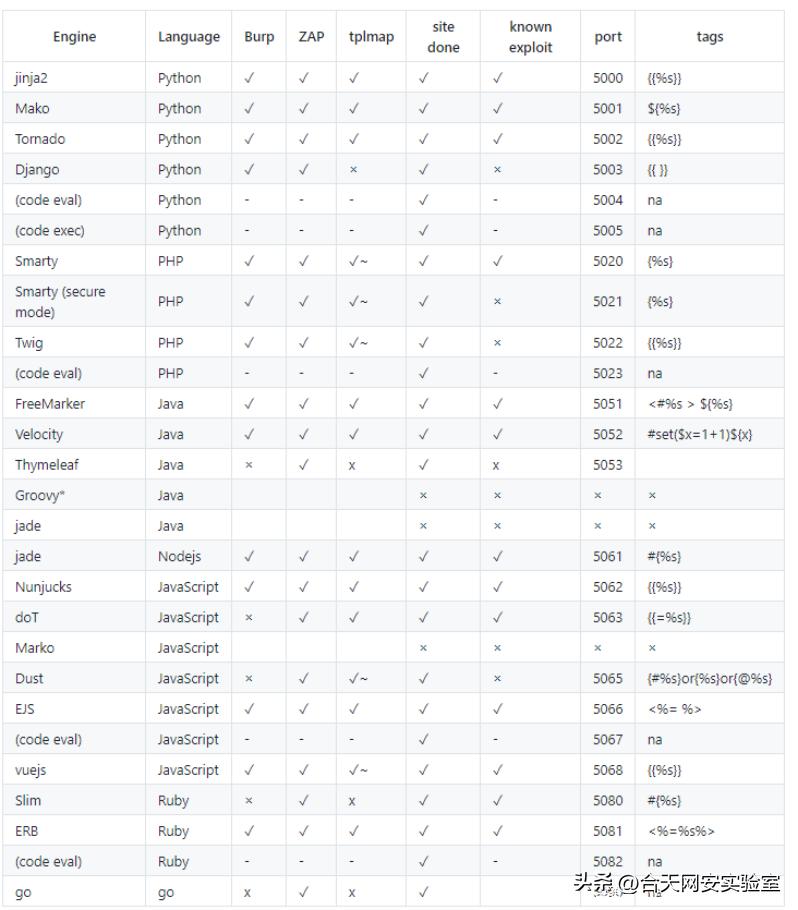Click the tplmap cross in Django row
The width and height of the screenshot is (798, 910).
[x=353, y=170]
